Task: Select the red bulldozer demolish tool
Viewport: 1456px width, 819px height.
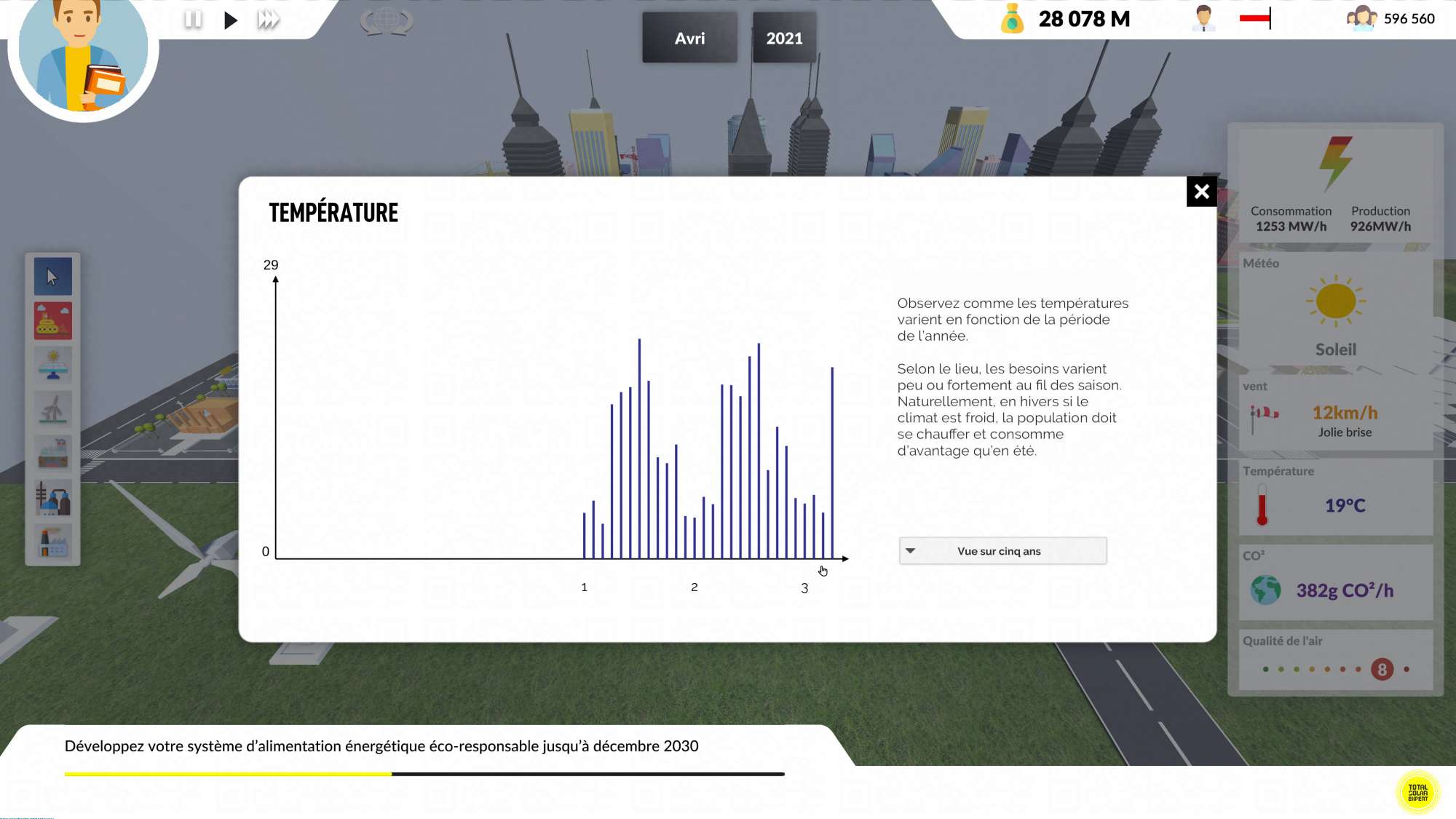Action: click(x=52, y=321)
